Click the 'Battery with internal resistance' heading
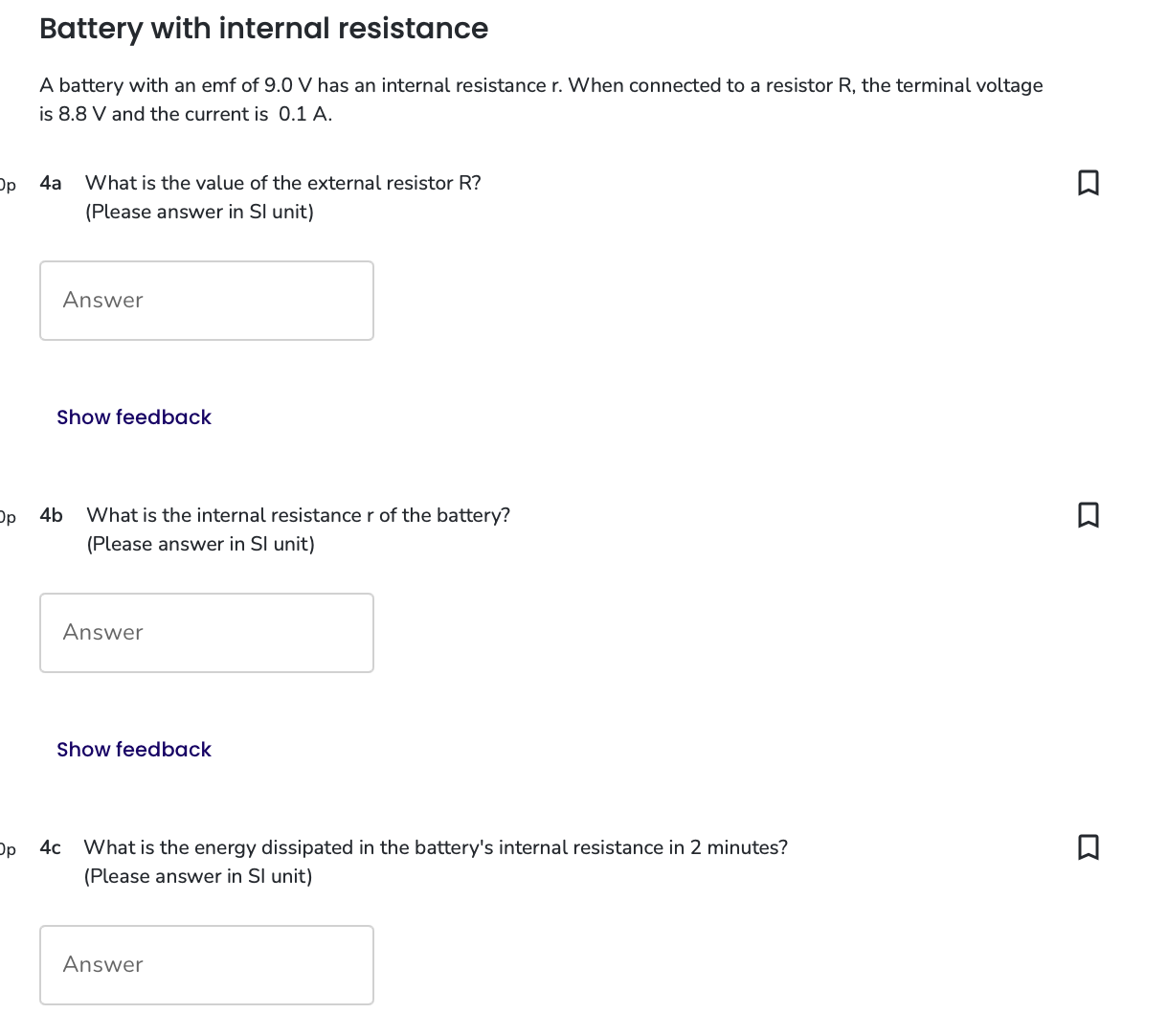1168x1036 pixels. 264,29
